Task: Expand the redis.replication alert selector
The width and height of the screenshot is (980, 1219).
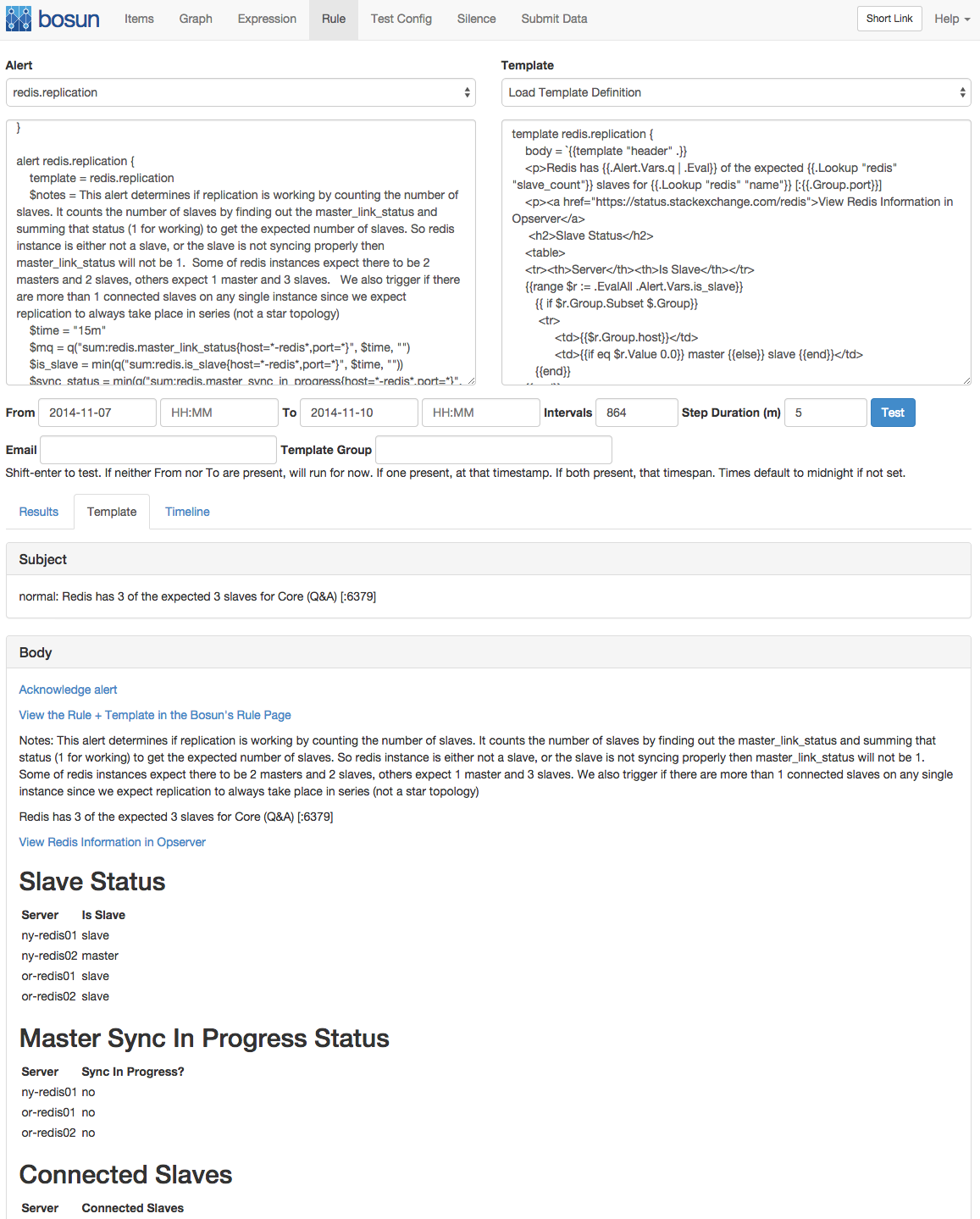Action: (x=241, y=92)
